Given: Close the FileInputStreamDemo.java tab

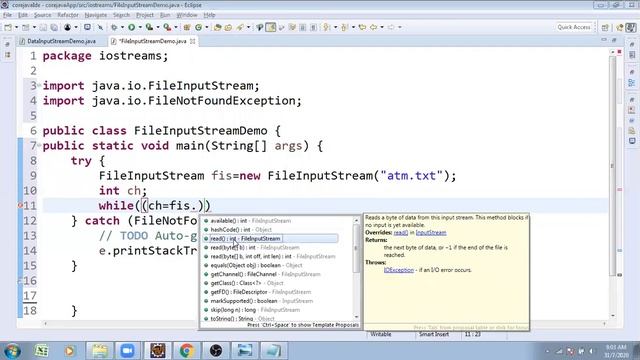Looking at the screenshot, I should coord(193,41).
